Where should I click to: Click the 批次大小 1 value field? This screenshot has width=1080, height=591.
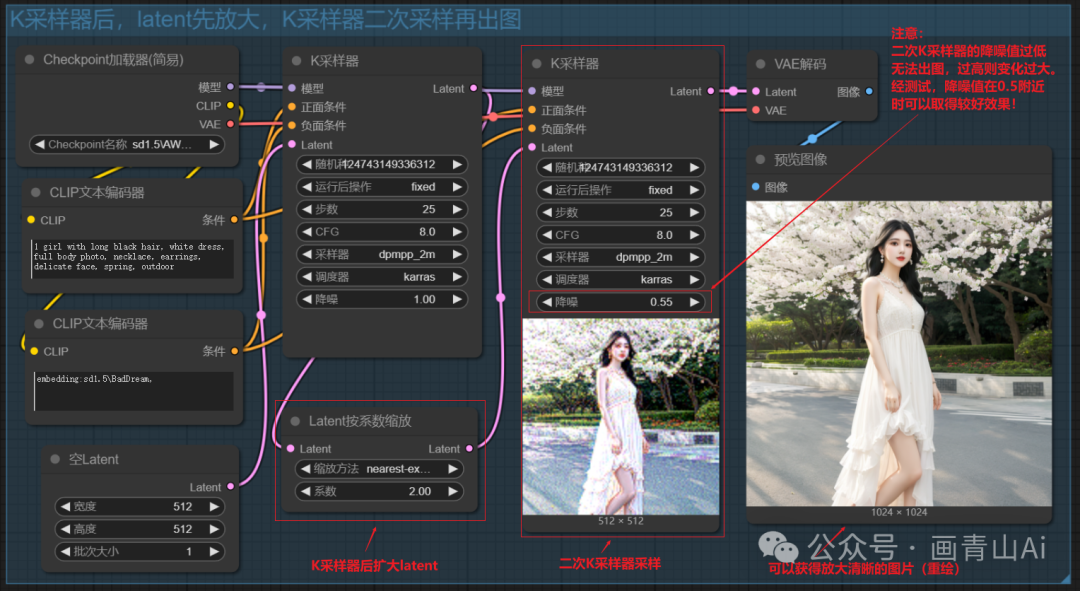[x=140, y=552]
